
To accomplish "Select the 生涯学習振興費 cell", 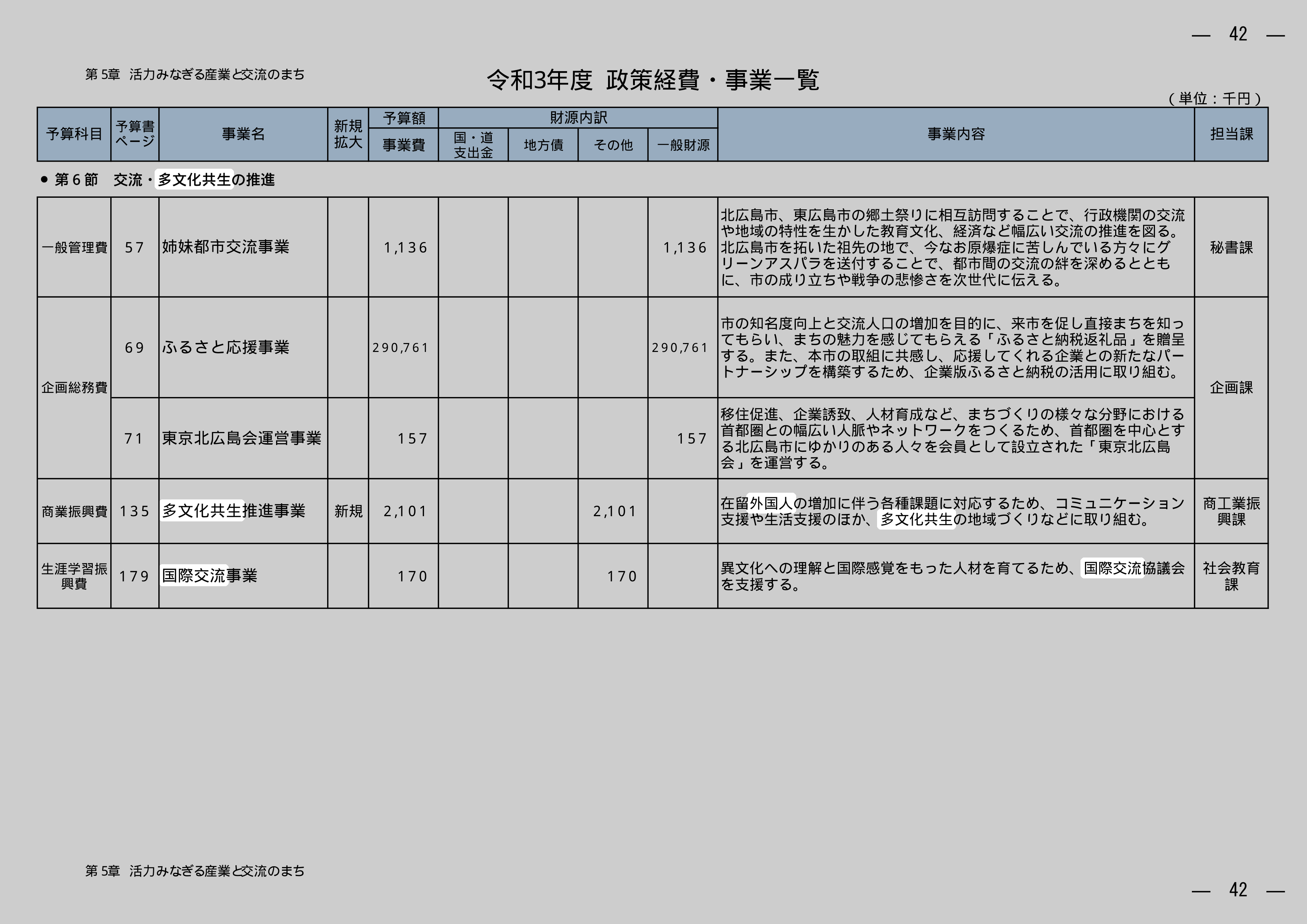I will pos(74,576).
